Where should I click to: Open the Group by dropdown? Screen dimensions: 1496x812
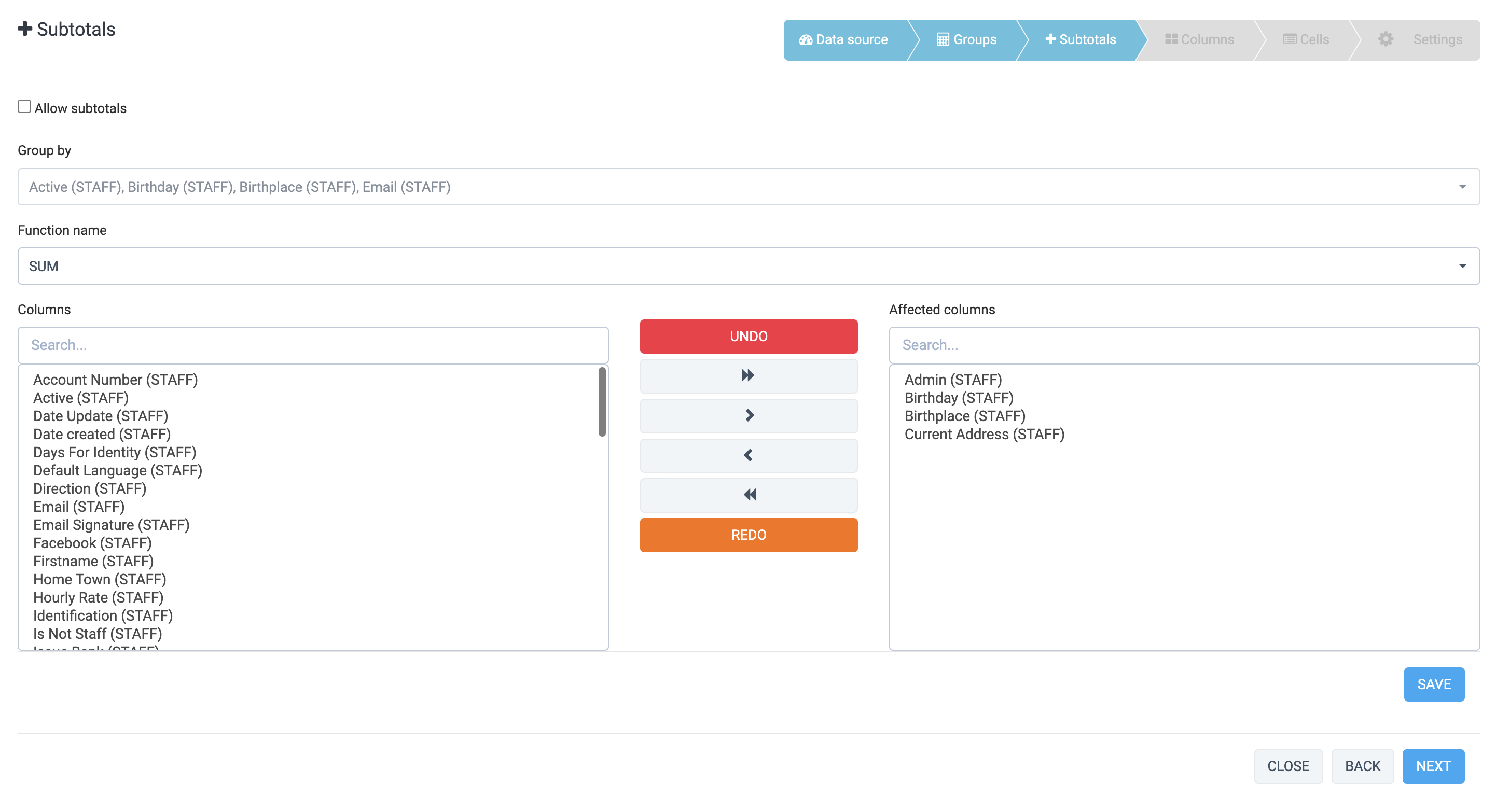click(748, 187)
